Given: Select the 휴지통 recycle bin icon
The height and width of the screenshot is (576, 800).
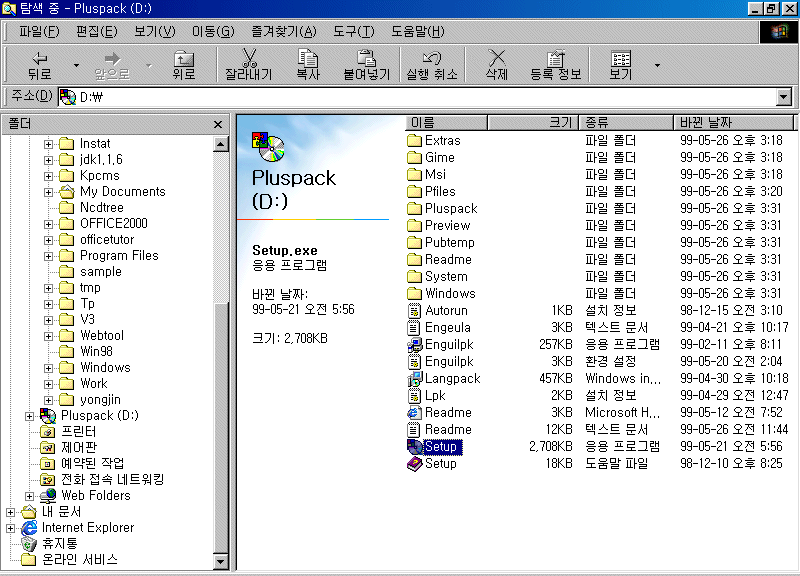Looking at the screenshot, I should [x=29, y=544].
